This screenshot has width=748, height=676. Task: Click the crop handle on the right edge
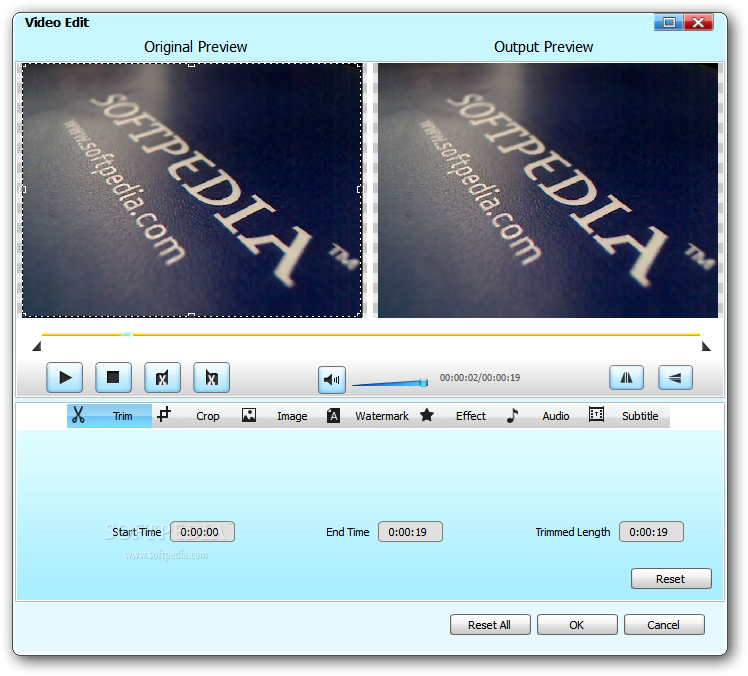point(359,189)
